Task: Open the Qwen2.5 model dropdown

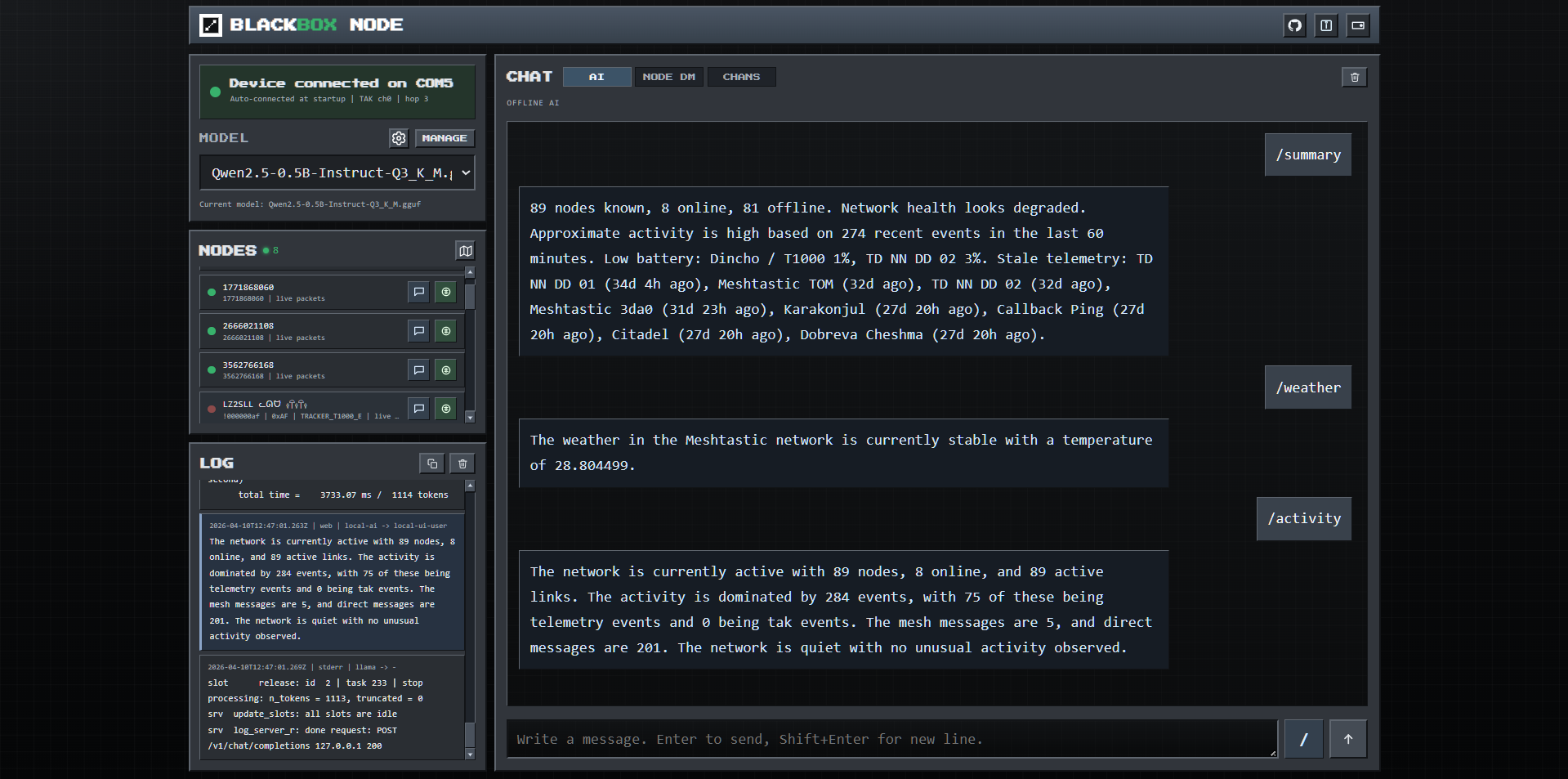Action: [x=337, y=172]
